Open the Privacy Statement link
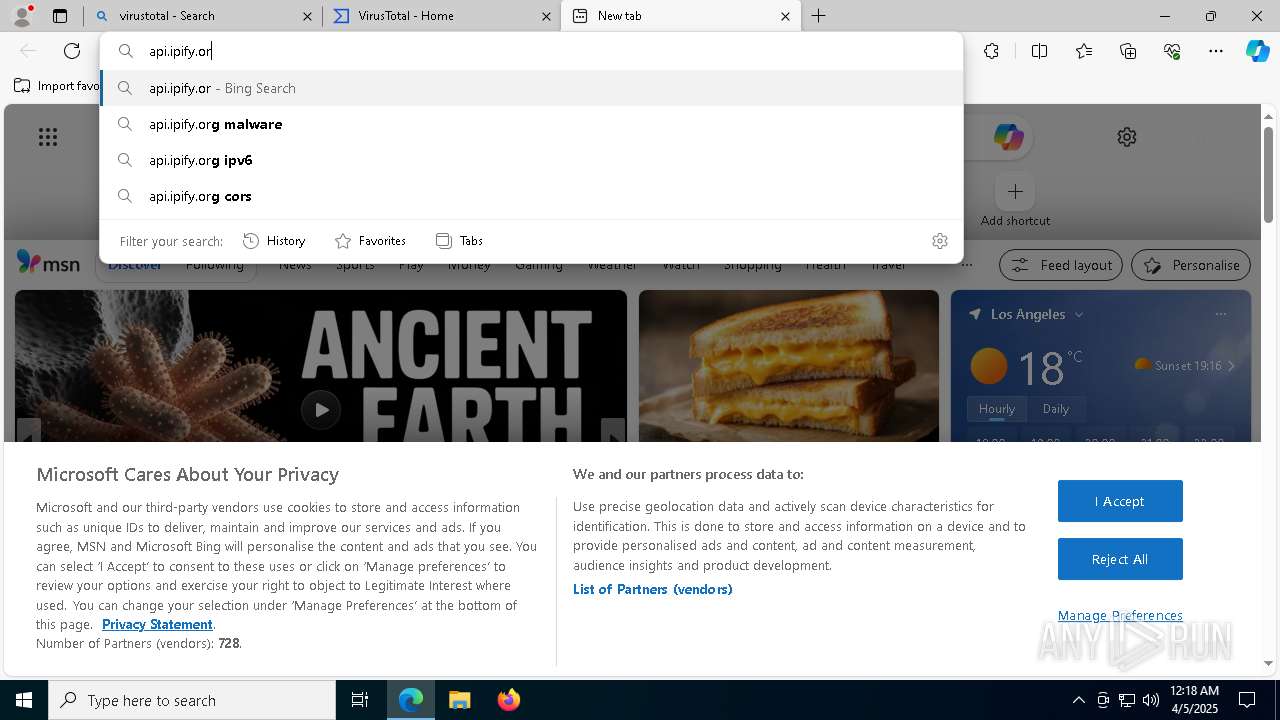 pos(157,624)
